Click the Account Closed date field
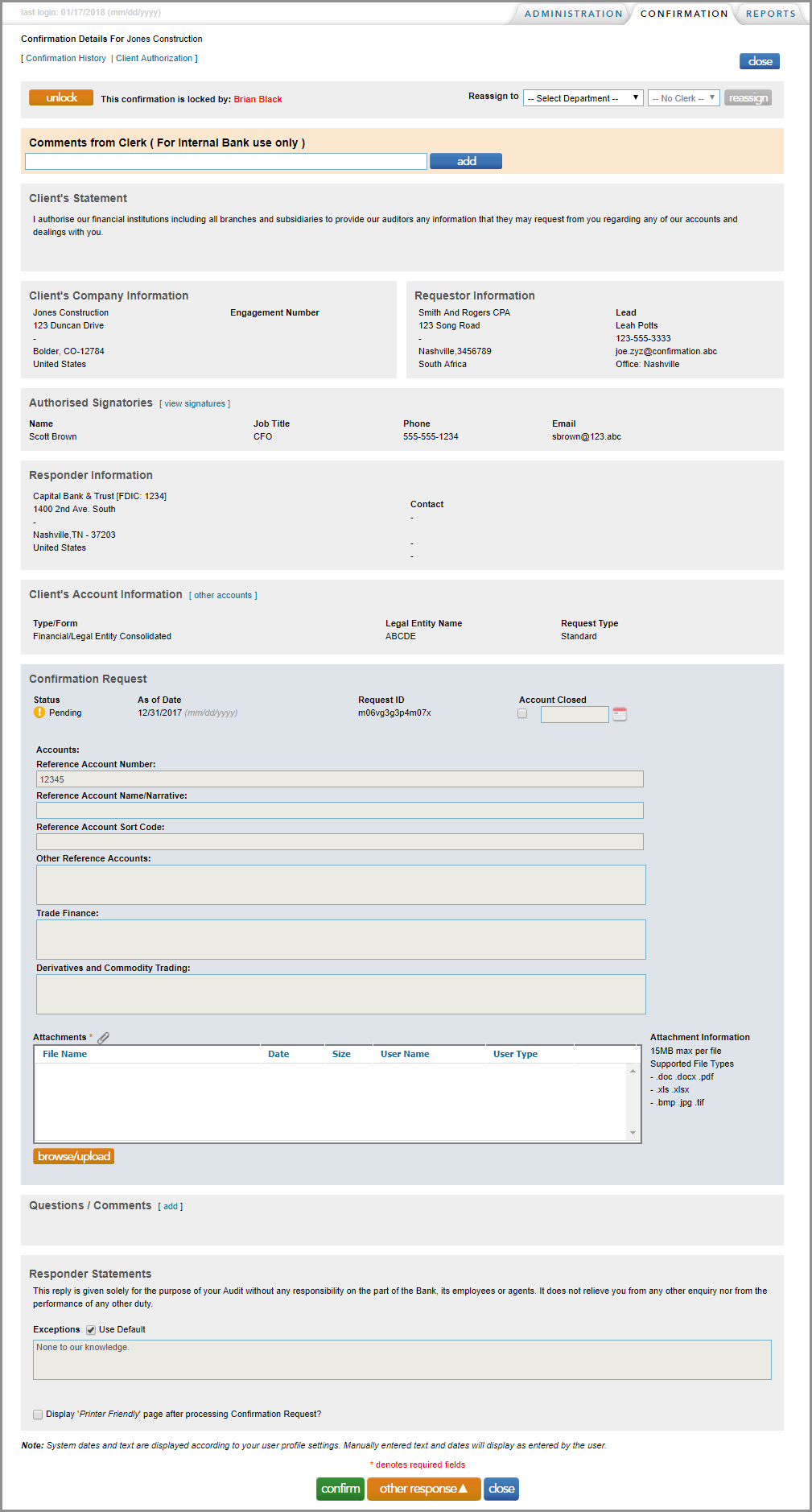This screenshot has width=812, height=1512. pos(575,714)
